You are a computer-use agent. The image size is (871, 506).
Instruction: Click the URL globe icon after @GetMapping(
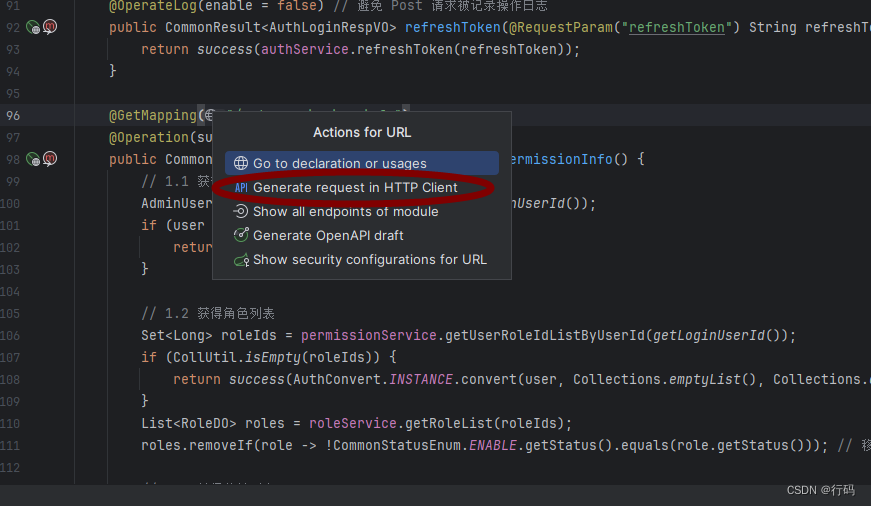209,116
